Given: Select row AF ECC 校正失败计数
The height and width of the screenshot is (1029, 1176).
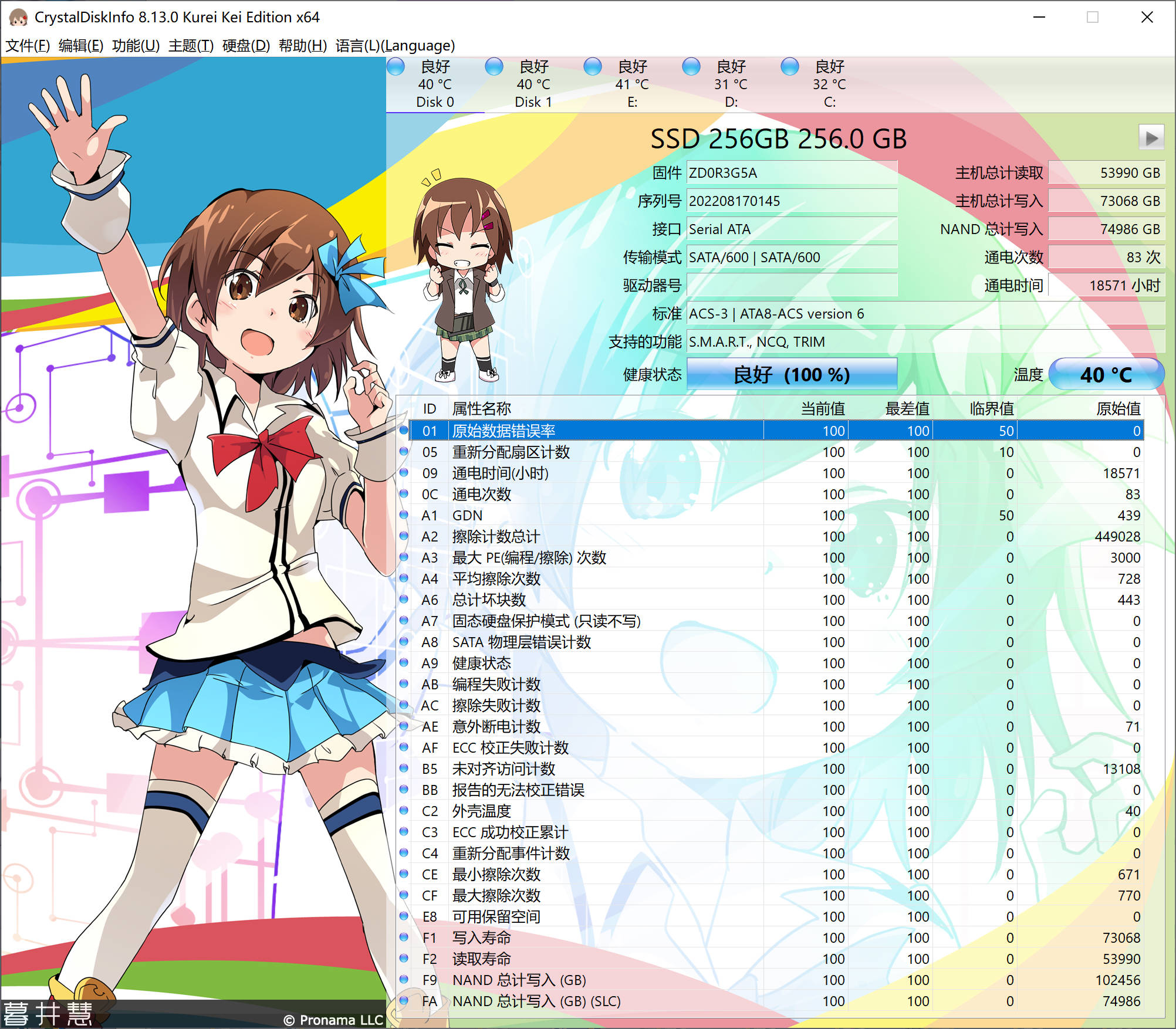Looking at the screenshot, I should coord(771,747).
